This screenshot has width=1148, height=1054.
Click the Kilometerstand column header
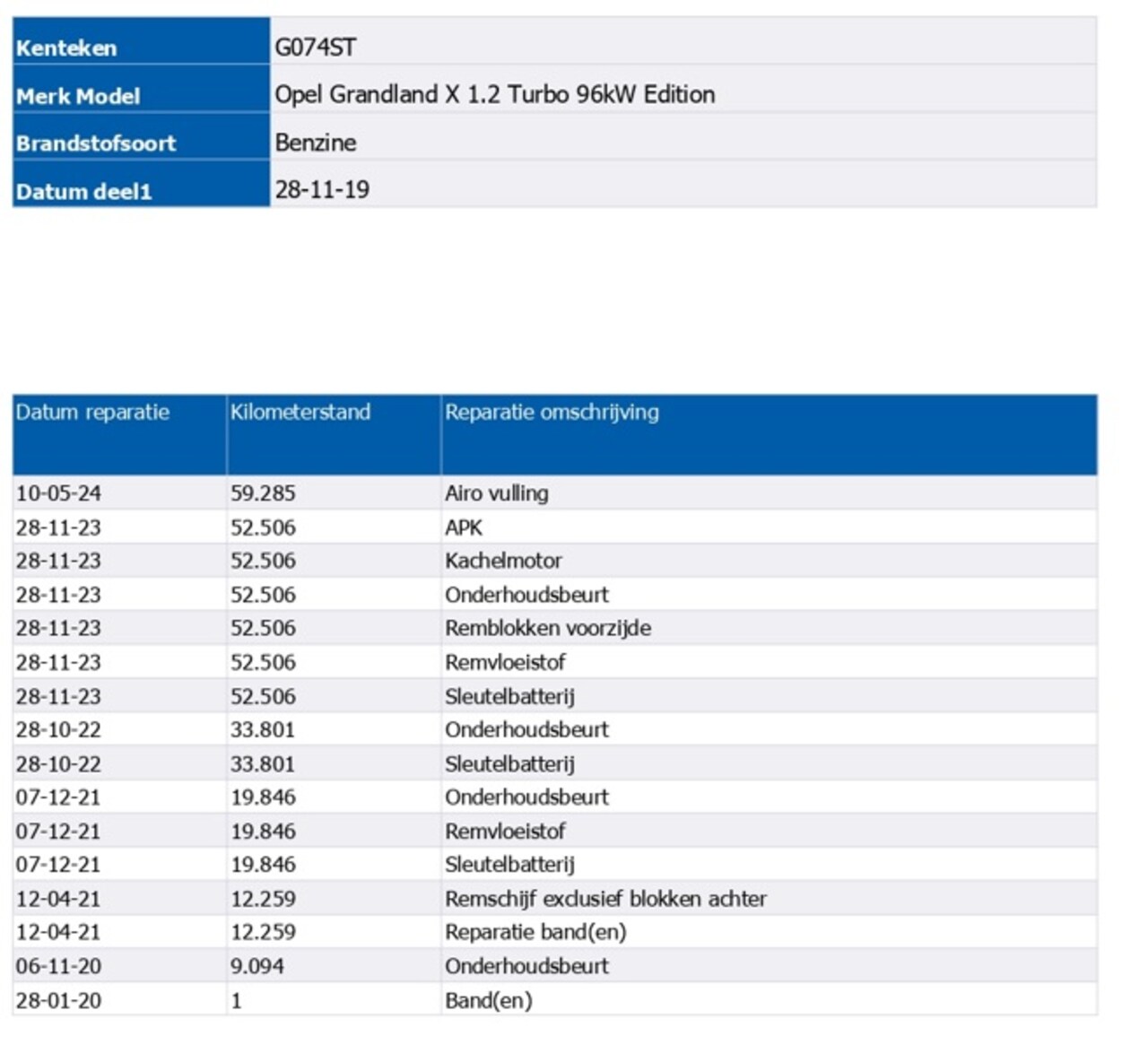point(300,413)
